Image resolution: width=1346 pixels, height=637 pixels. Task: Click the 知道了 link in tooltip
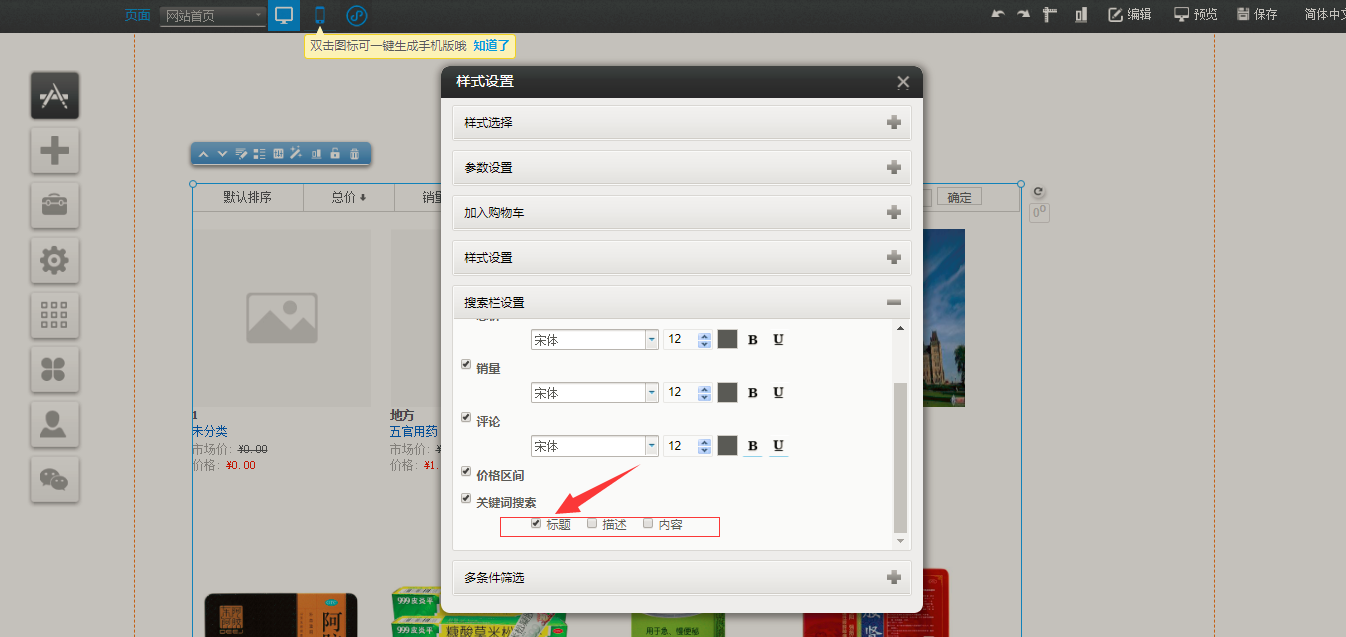tap(491, 46)
